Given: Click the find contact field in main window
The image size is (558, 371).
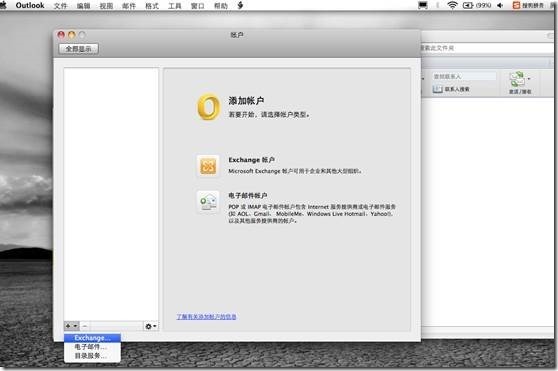Looking at the screenshot, I should click(x=464, y=76).
